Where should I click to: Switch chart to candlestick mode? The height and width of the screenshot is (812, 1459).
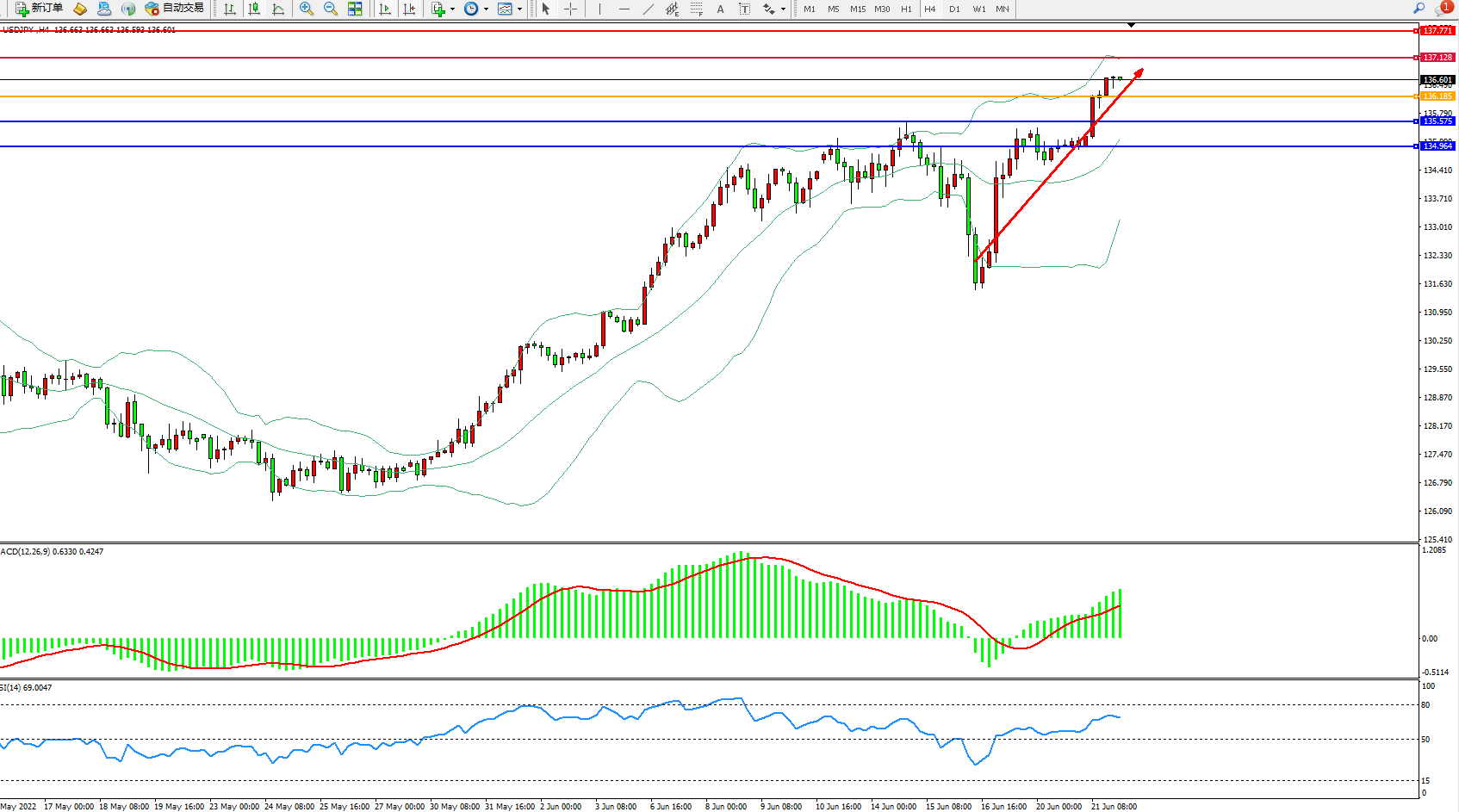tap(254, 9)
